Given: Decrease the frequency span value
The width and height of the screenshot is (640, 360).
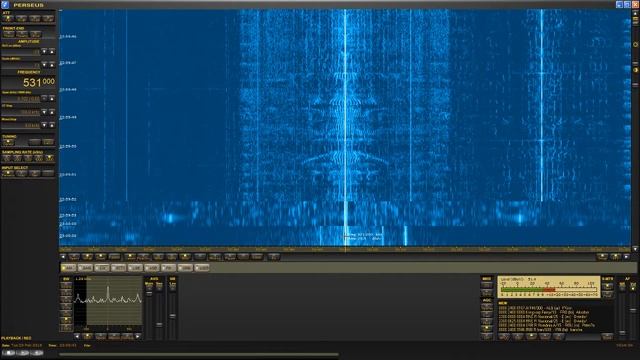Looking at the screenshot, I should pos(44,98).
